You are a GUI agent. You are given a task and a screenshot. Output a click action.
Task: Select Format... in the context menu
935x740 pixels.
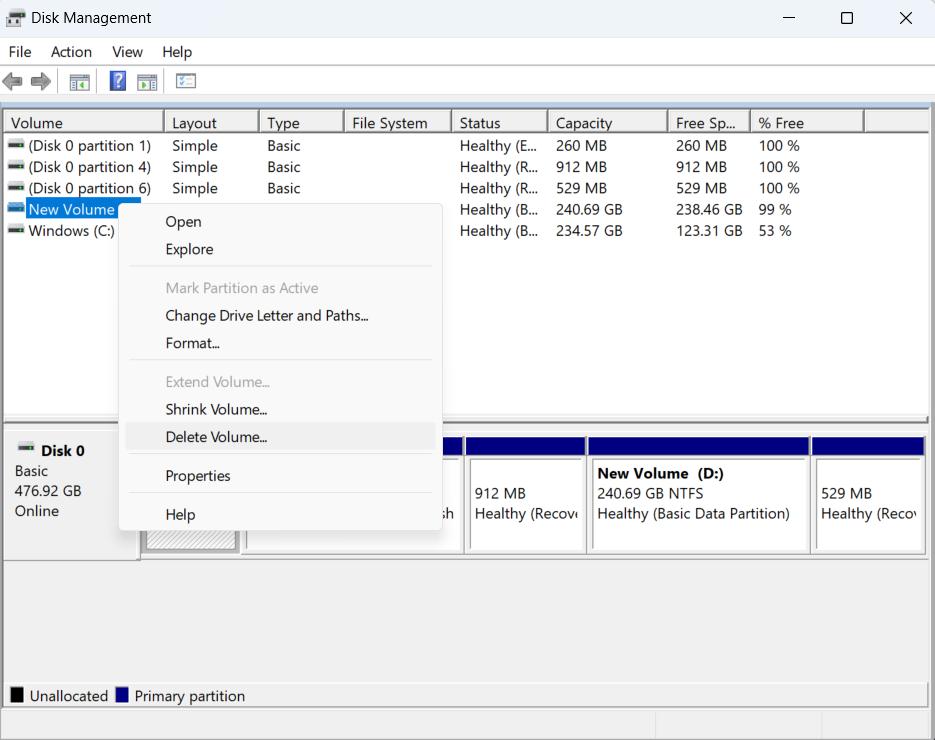(x=280, y=343)
